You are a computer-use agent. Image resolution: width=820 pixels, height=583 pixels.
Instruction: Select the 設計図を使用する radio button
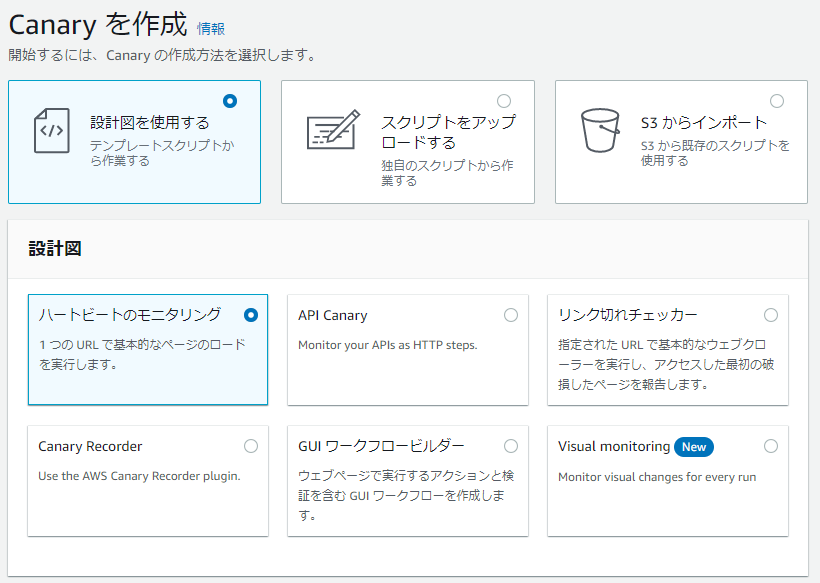click(x=230, y=101)
